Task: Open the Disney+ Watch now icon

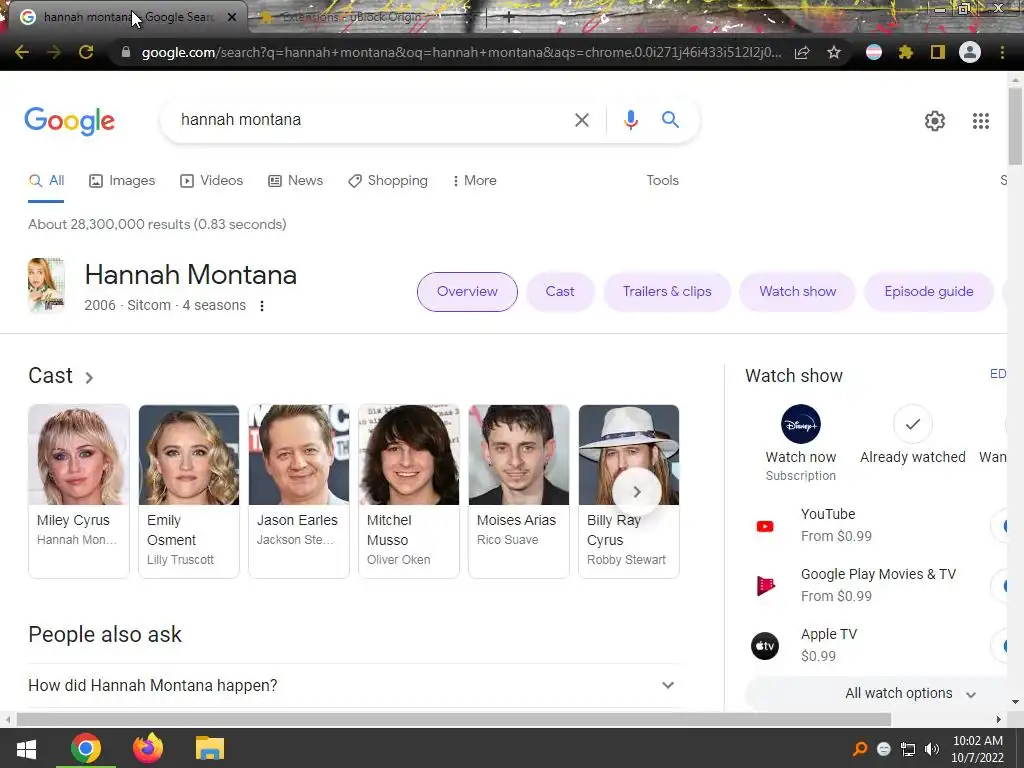Action: 801,424
